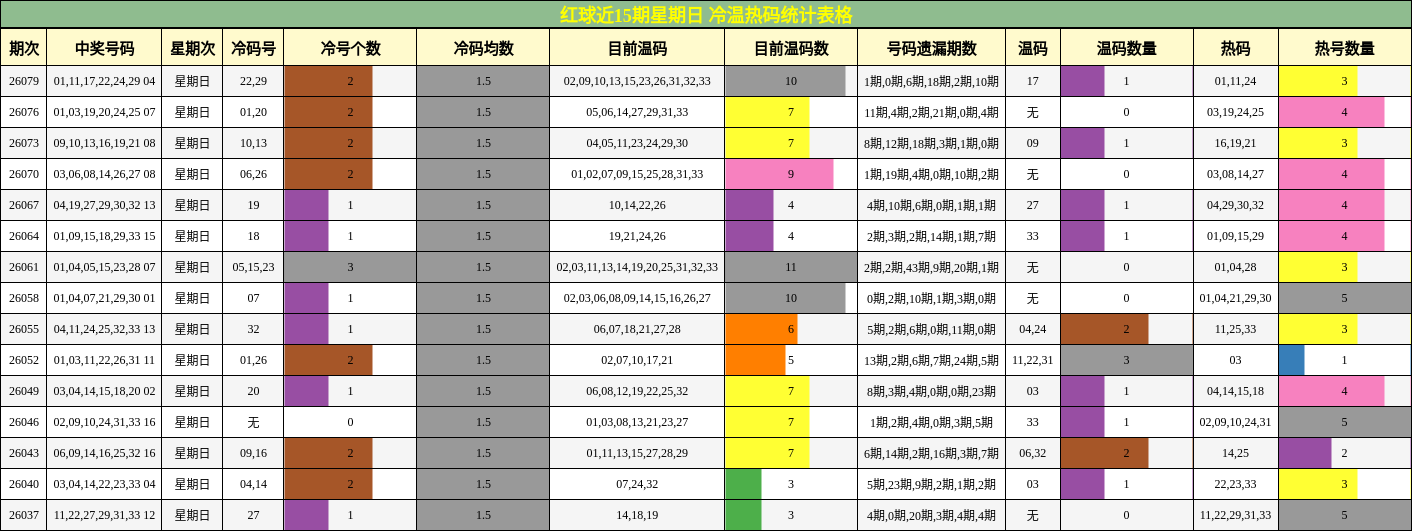Click warm numbers 02,03,11,13,14,19,20,25,31,32,33
The height and width of the screenshot is (531, 1412).
tap(637, 267)
